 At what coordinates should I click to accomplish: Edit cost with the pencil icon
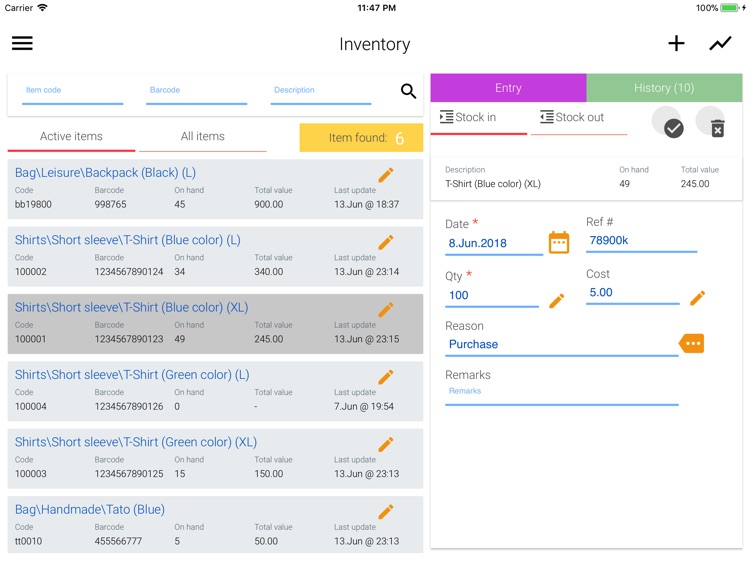pyautogui.click(x=698, y=297)
